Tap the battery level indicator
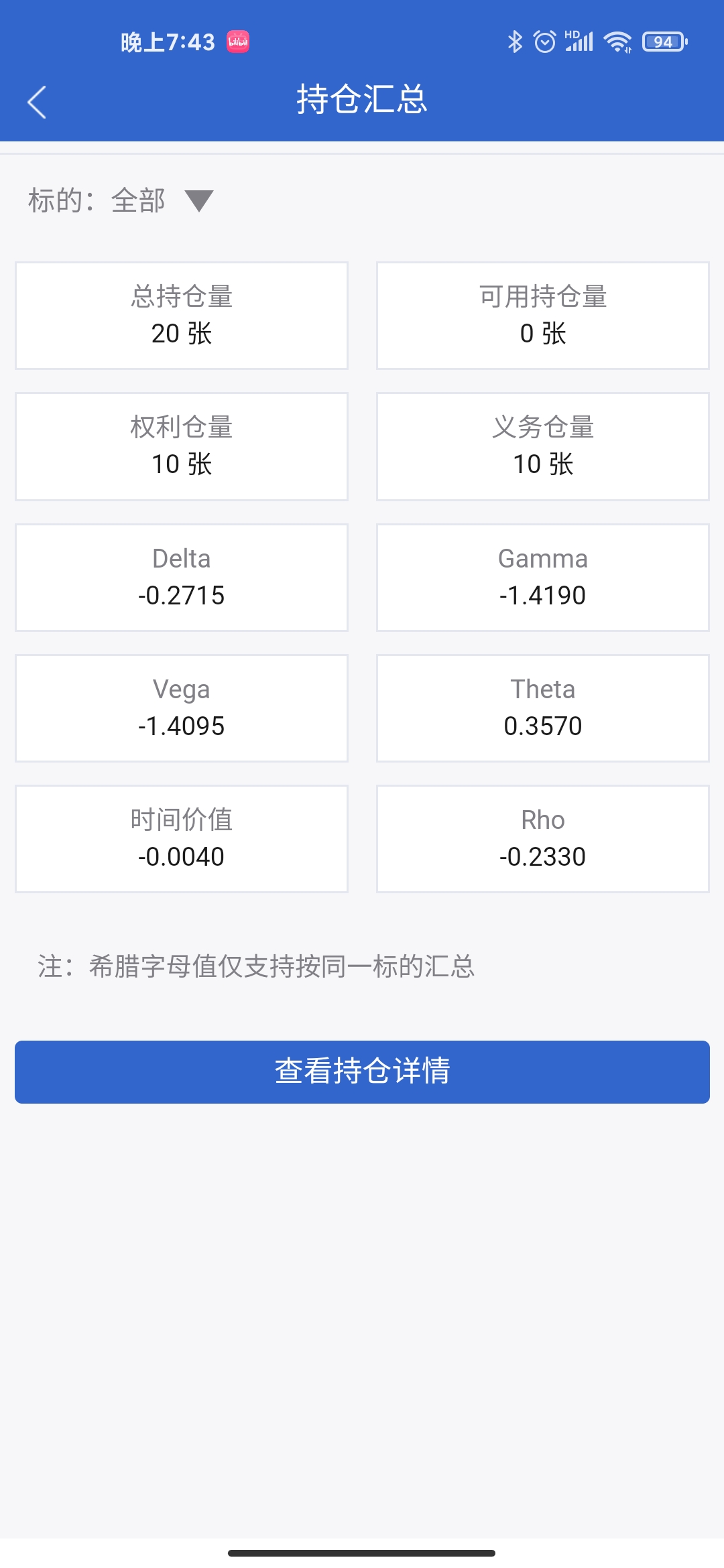This screenshot has width=724, height=1568. [x=664, y=42]
